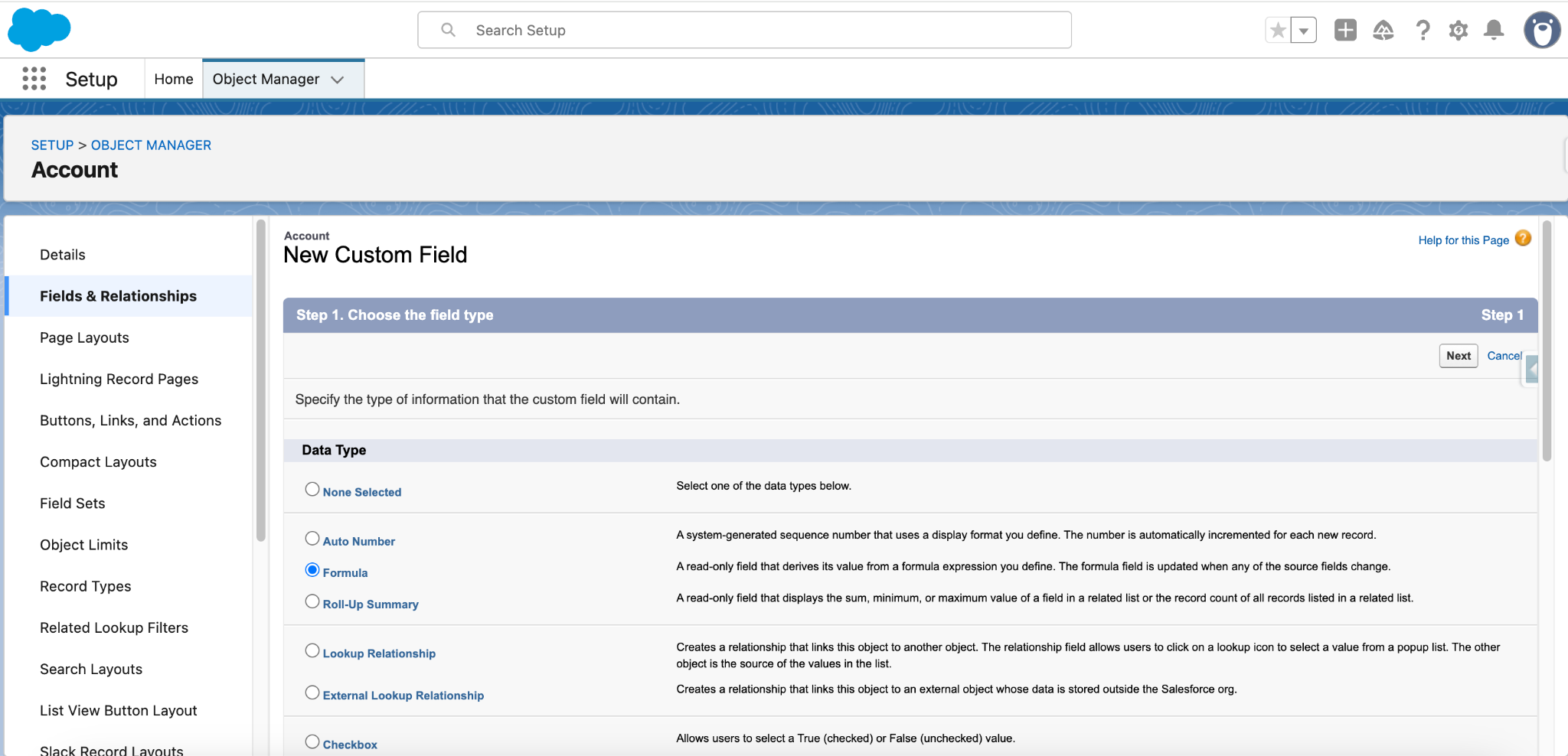
Task: Open Lightning Record Pages in sidebar
Action: [x=129, y=379]
